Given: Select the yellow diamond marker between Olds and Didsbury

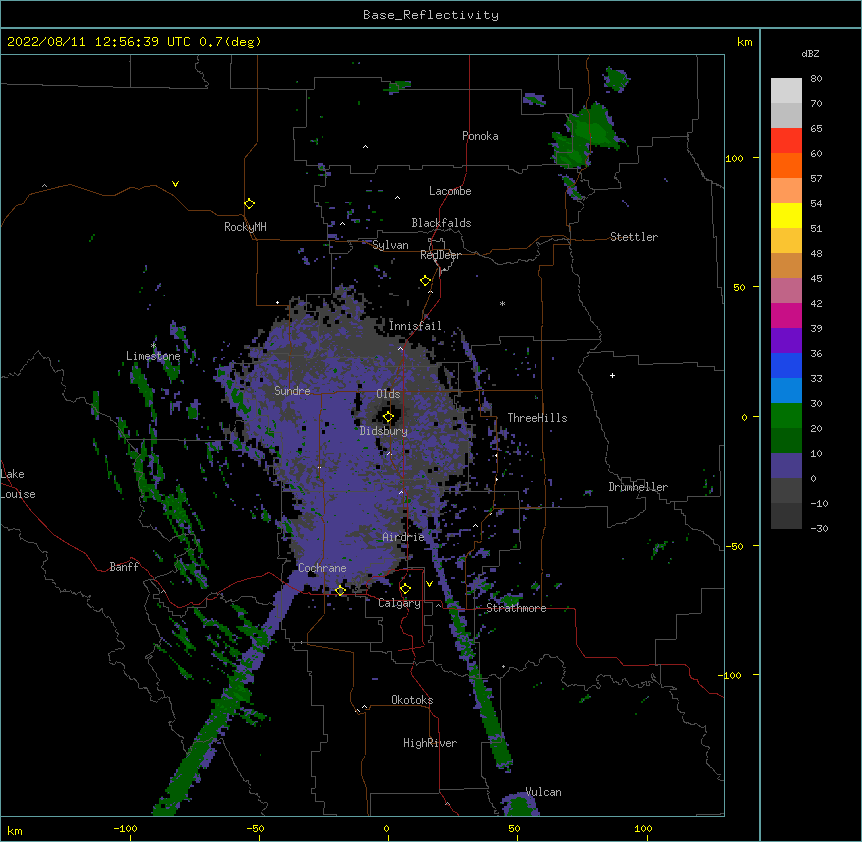Looking at the screenshot, I should click(388, 416).
